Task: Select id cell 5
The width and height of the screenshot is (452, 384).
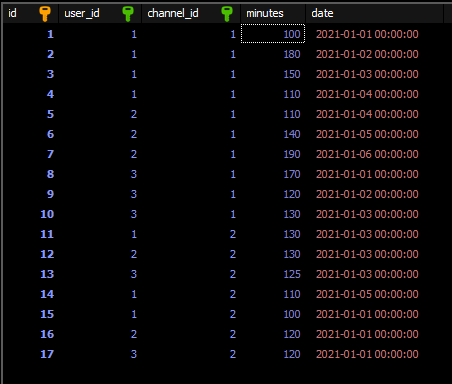Action: [x=31, y=114]
